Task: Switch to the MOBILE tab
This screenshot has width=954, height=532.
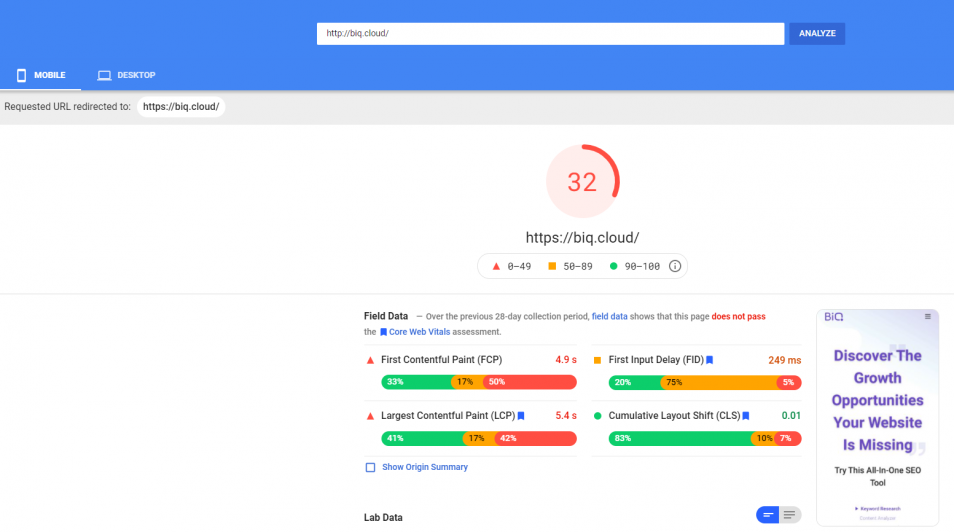Action: [41, 75]
